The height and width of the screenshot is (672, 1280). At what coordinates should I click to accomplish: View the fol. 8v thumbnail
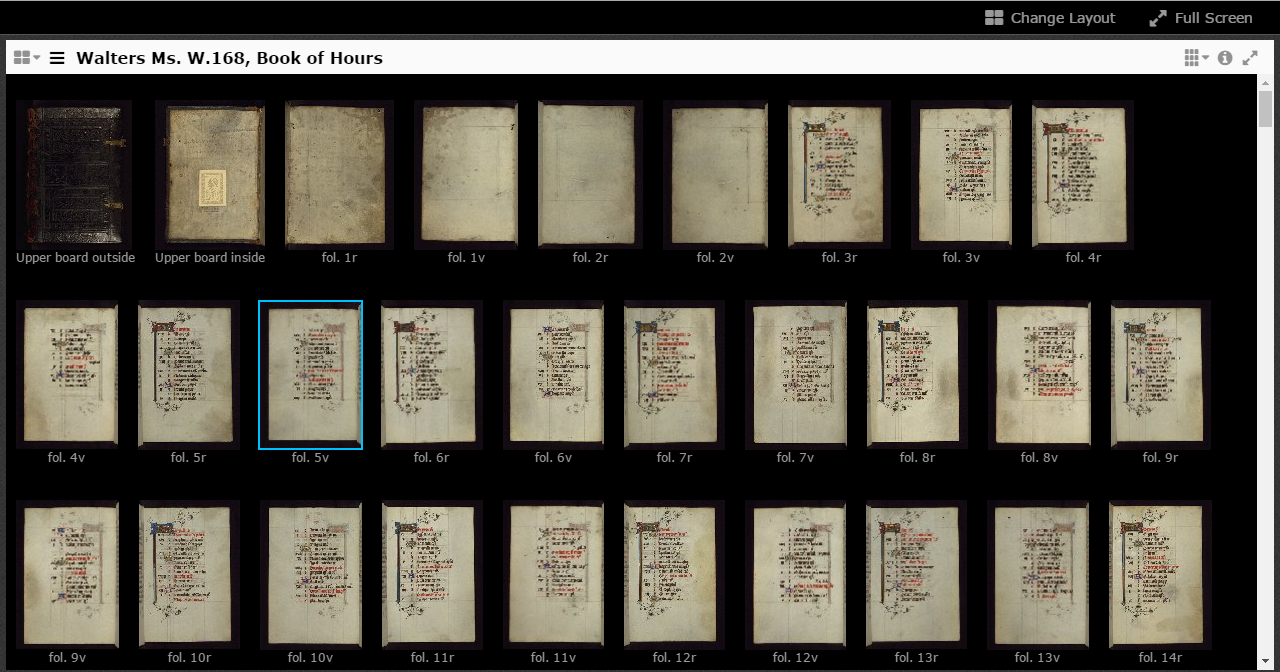click(1039, 375)
